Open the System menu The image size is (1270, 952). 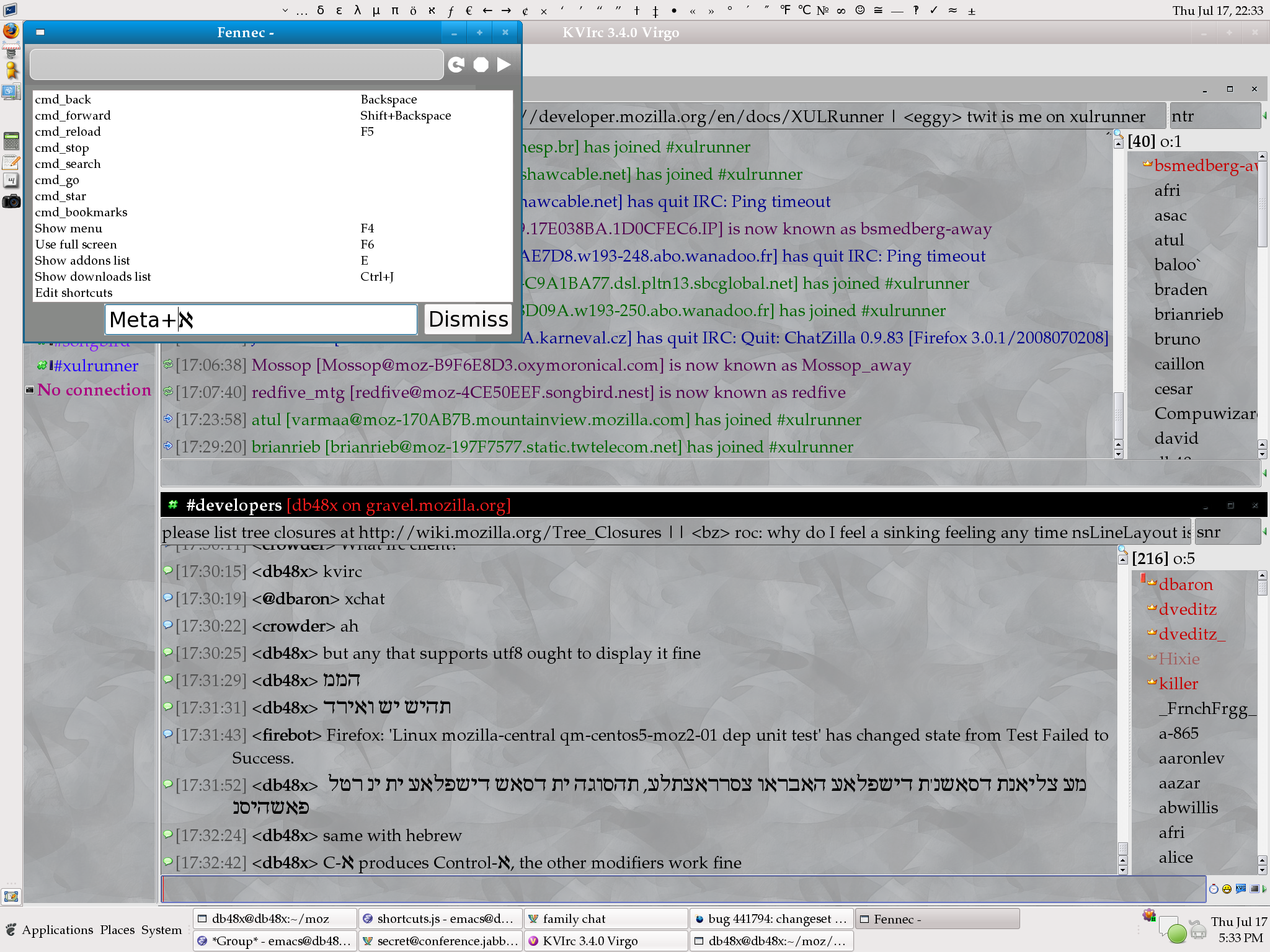pyautogui.click(x=161, y=930)
